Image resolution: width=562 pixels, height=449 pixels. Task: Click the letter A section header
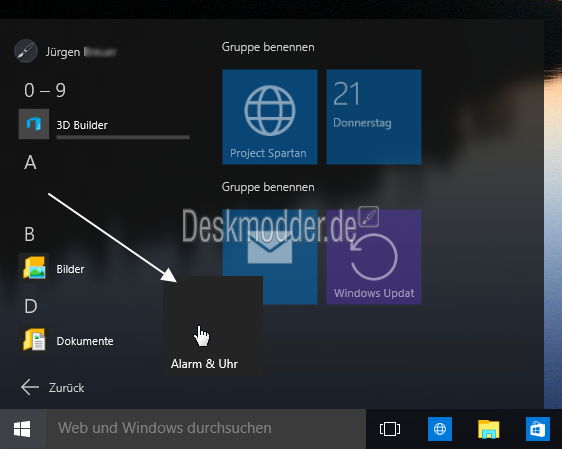tap(30, 162)
